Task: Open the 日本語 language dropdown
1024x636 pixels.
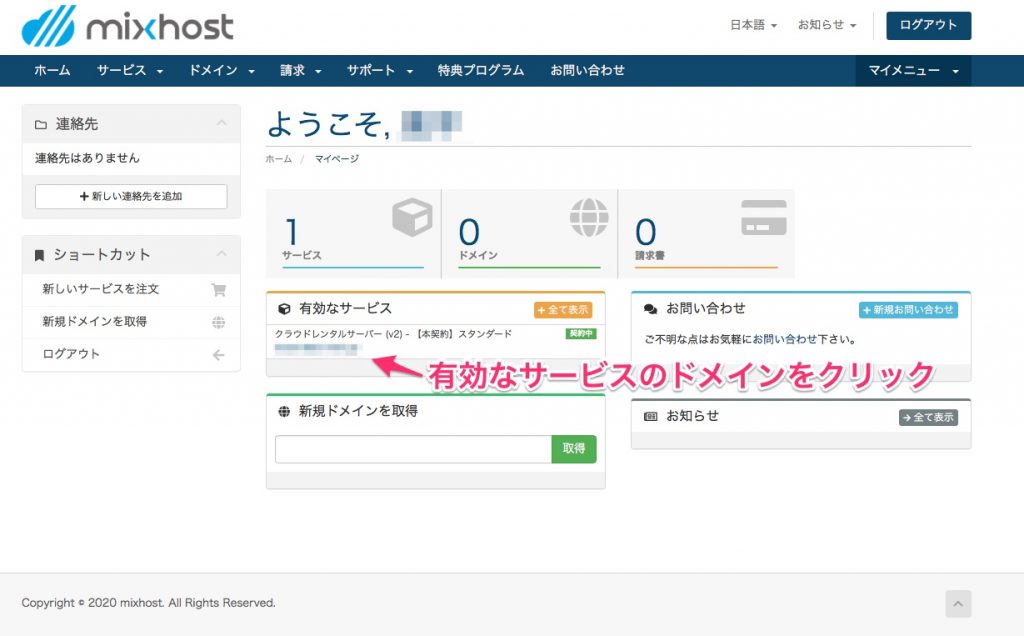Action: 753,25
